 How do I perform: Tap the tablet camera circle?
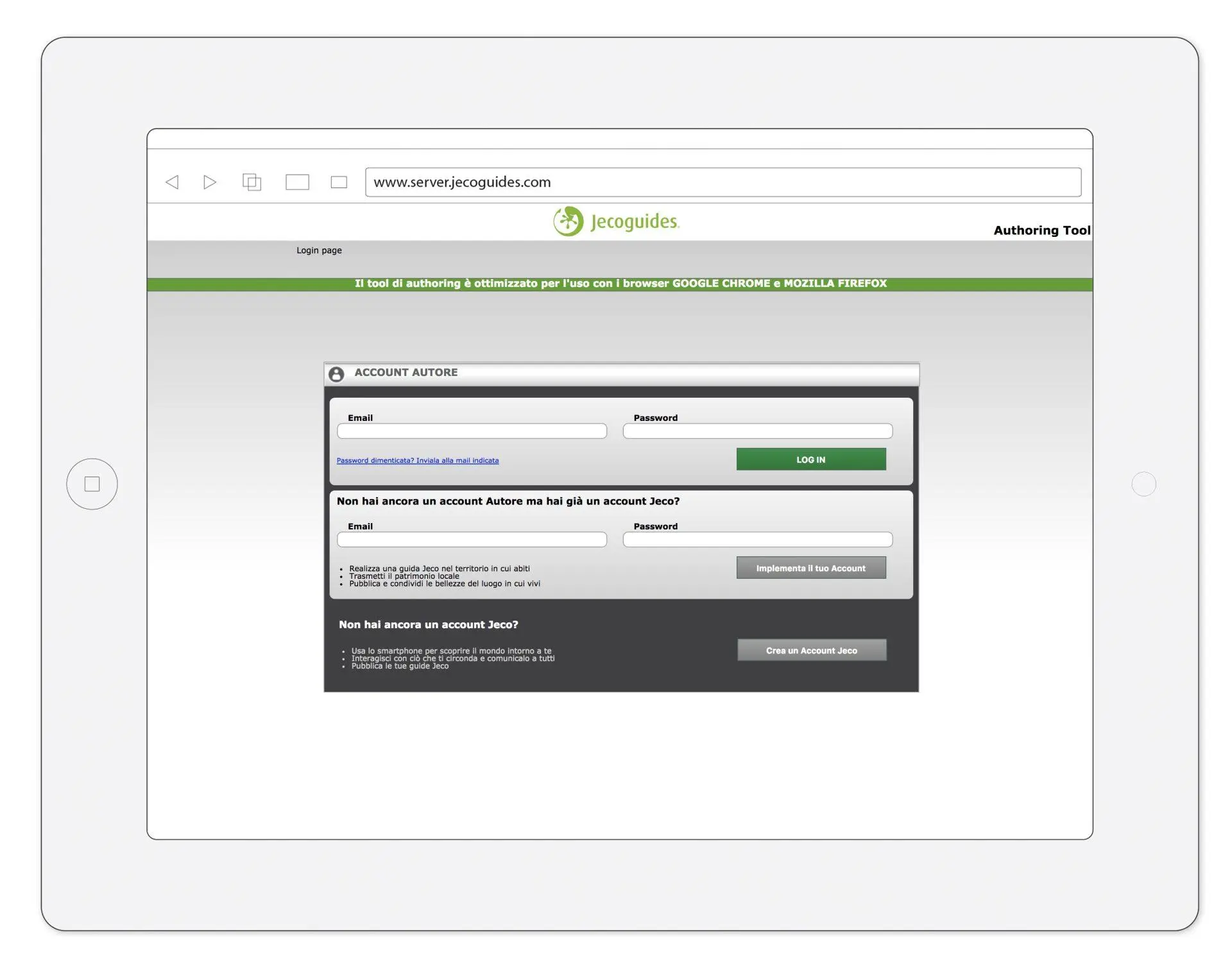pos(1143,484)
